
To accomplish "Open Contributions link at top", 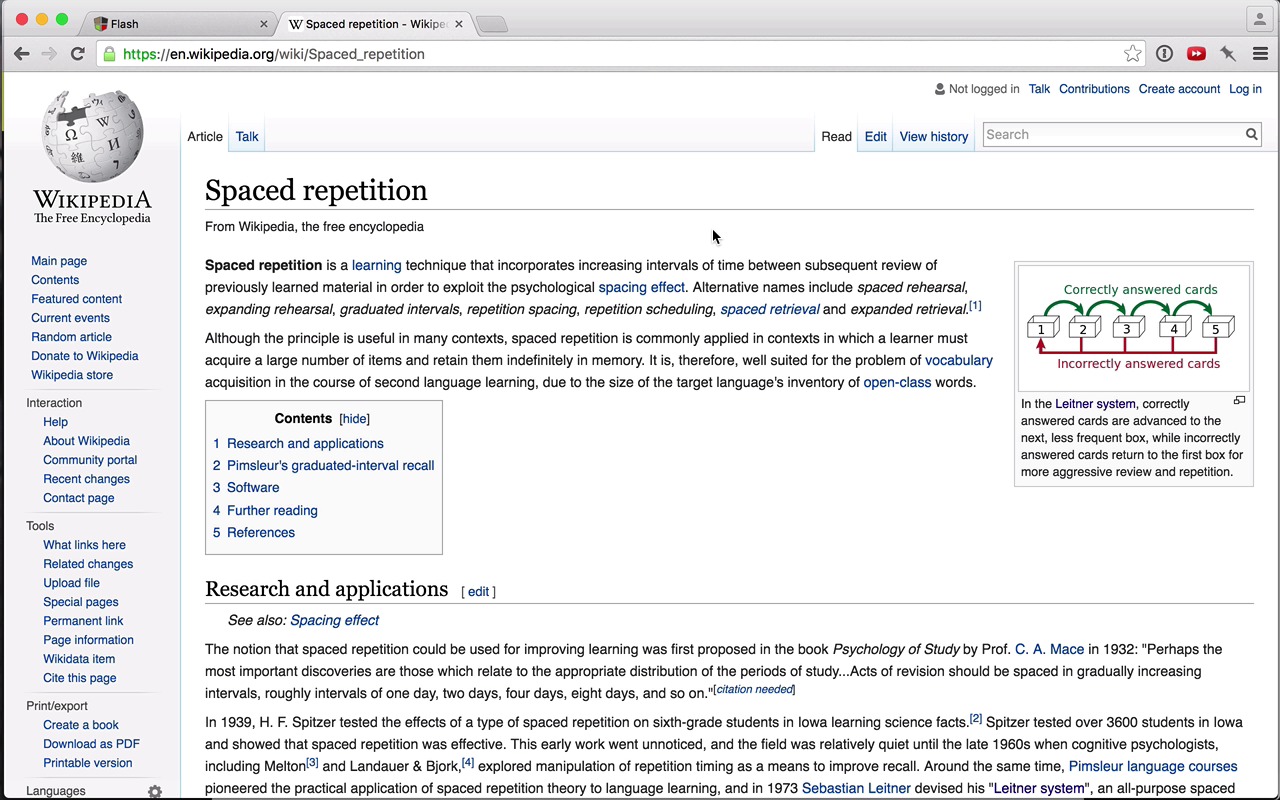I will coord(1094,89).
